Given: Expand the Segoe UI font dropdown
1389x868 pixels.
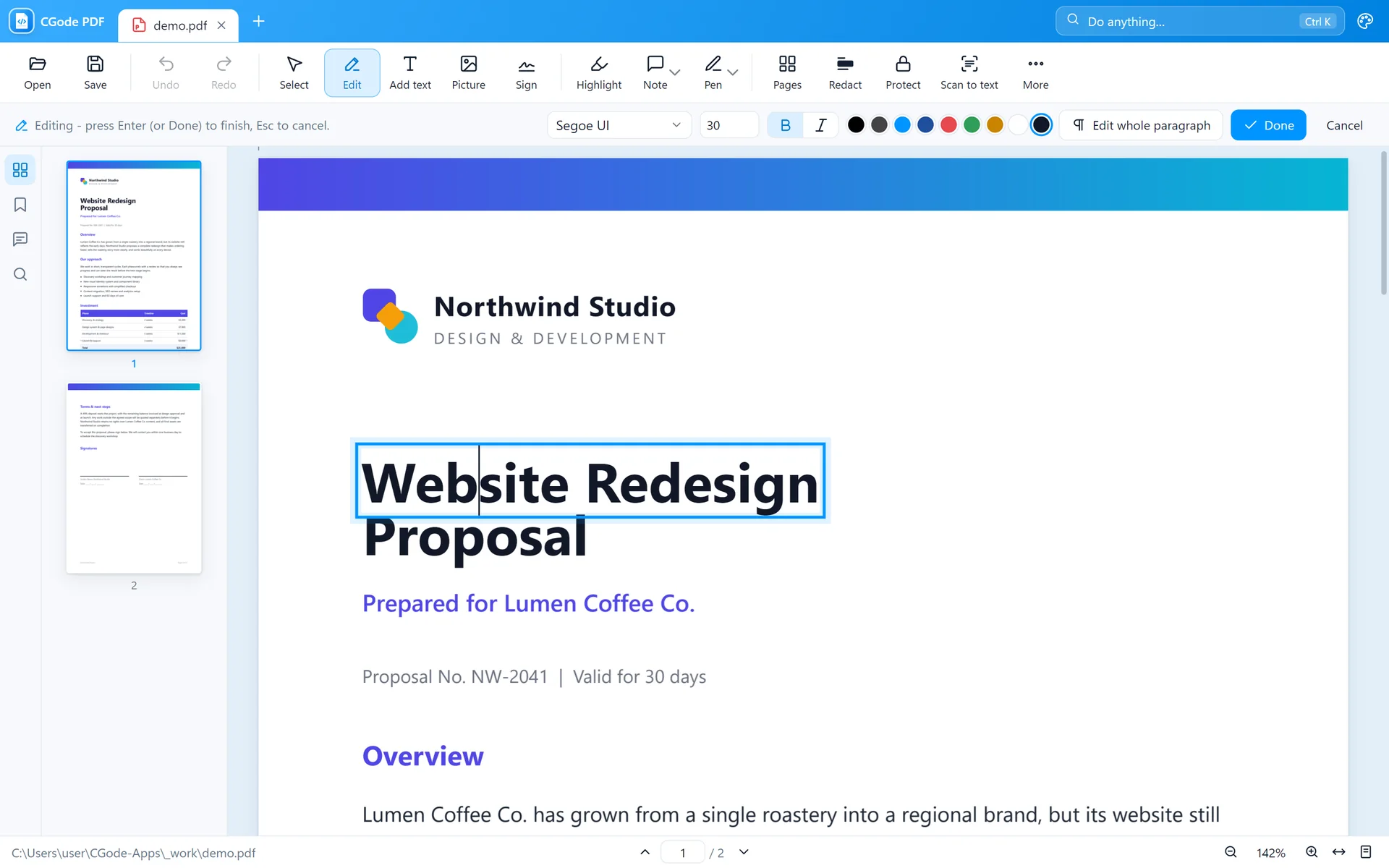Looking at the screenshot, I should click(619, 125).
